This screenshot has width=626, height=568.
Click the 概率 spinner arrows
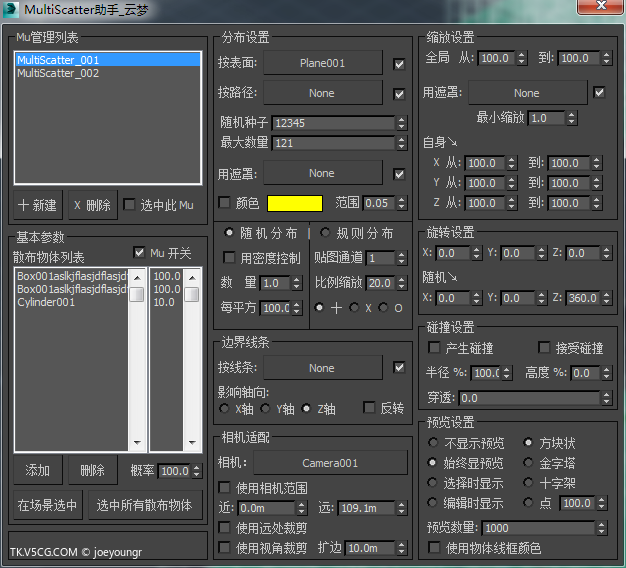coord(196,471)
